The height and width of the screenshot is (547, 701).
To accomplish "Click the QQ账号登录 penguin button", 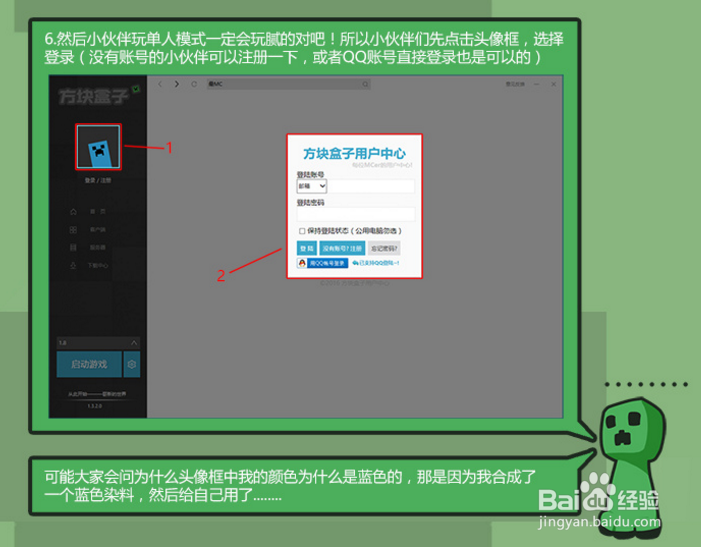I will pos(322,263).
